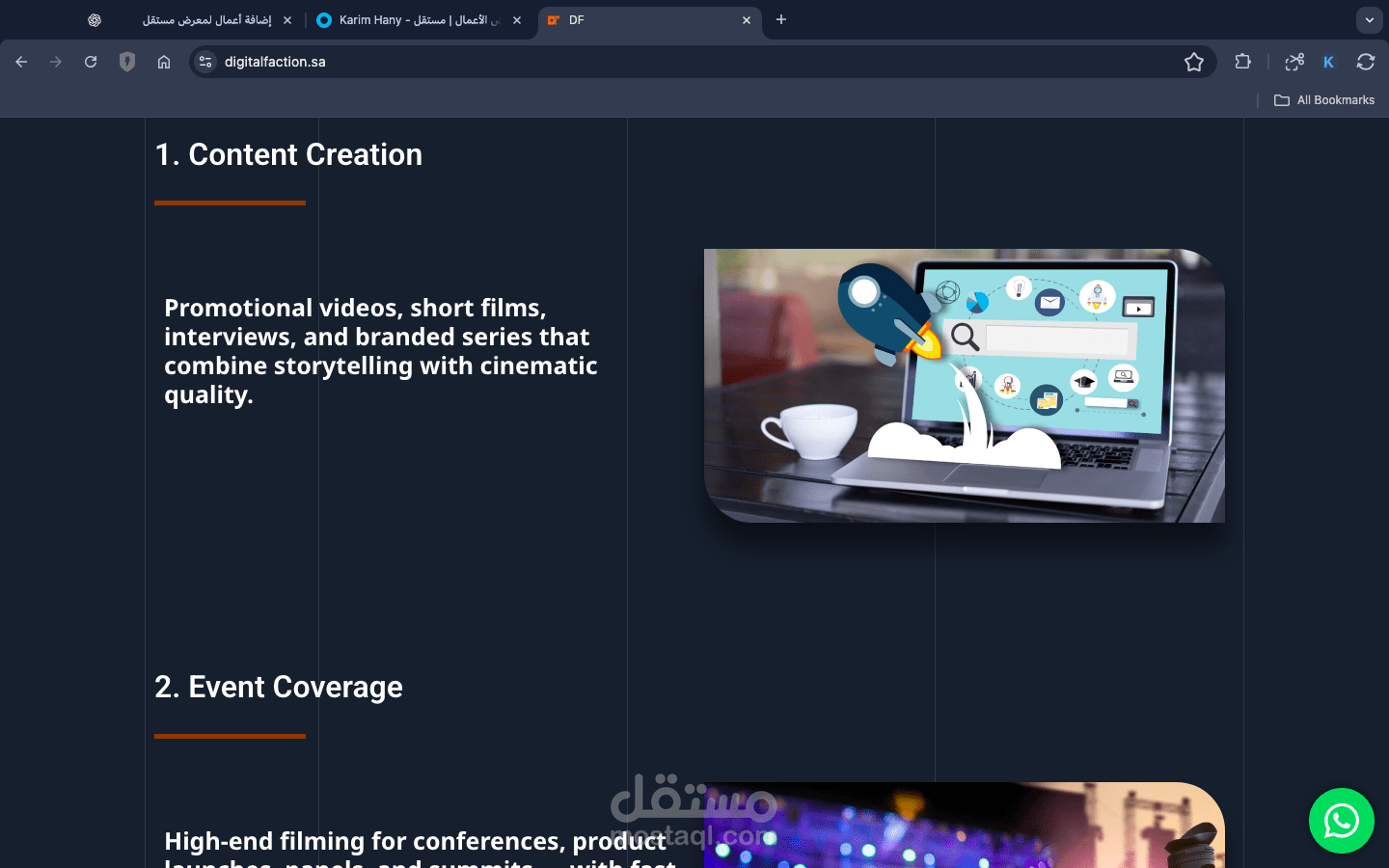Click the 2. Event Coverage heading
Image resolution: width=1389 pixels, height=868 pixels.
279,687
